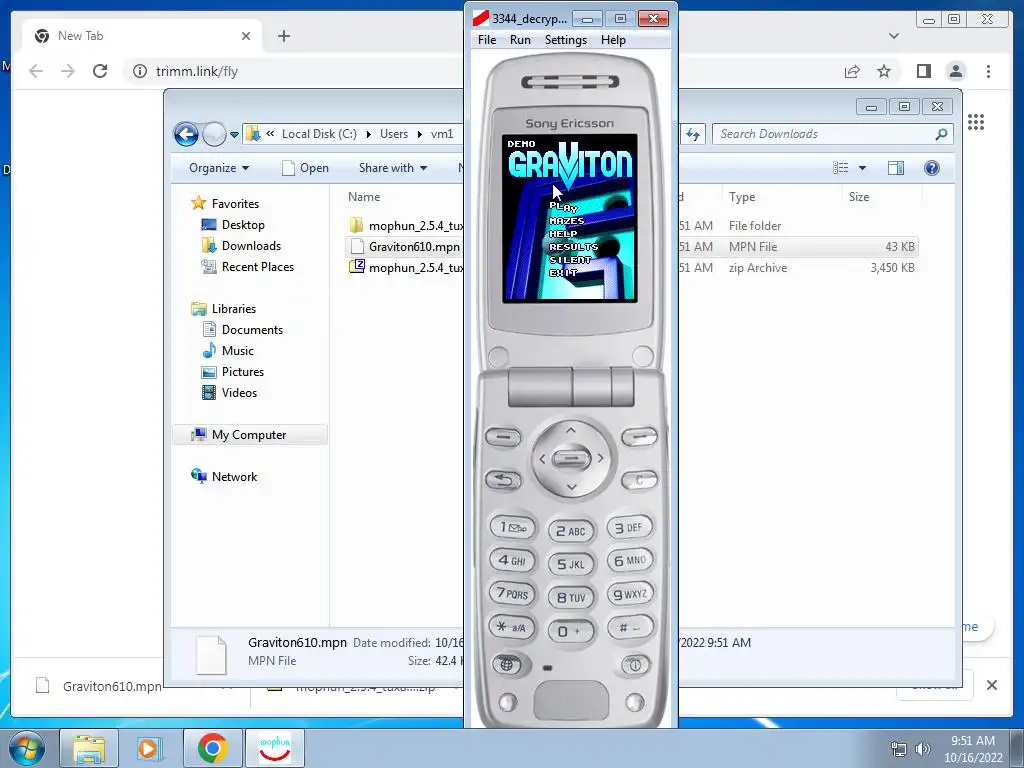Select Graviton610.mpn file row
The image size is (1024, 768).
pos(632,247)
